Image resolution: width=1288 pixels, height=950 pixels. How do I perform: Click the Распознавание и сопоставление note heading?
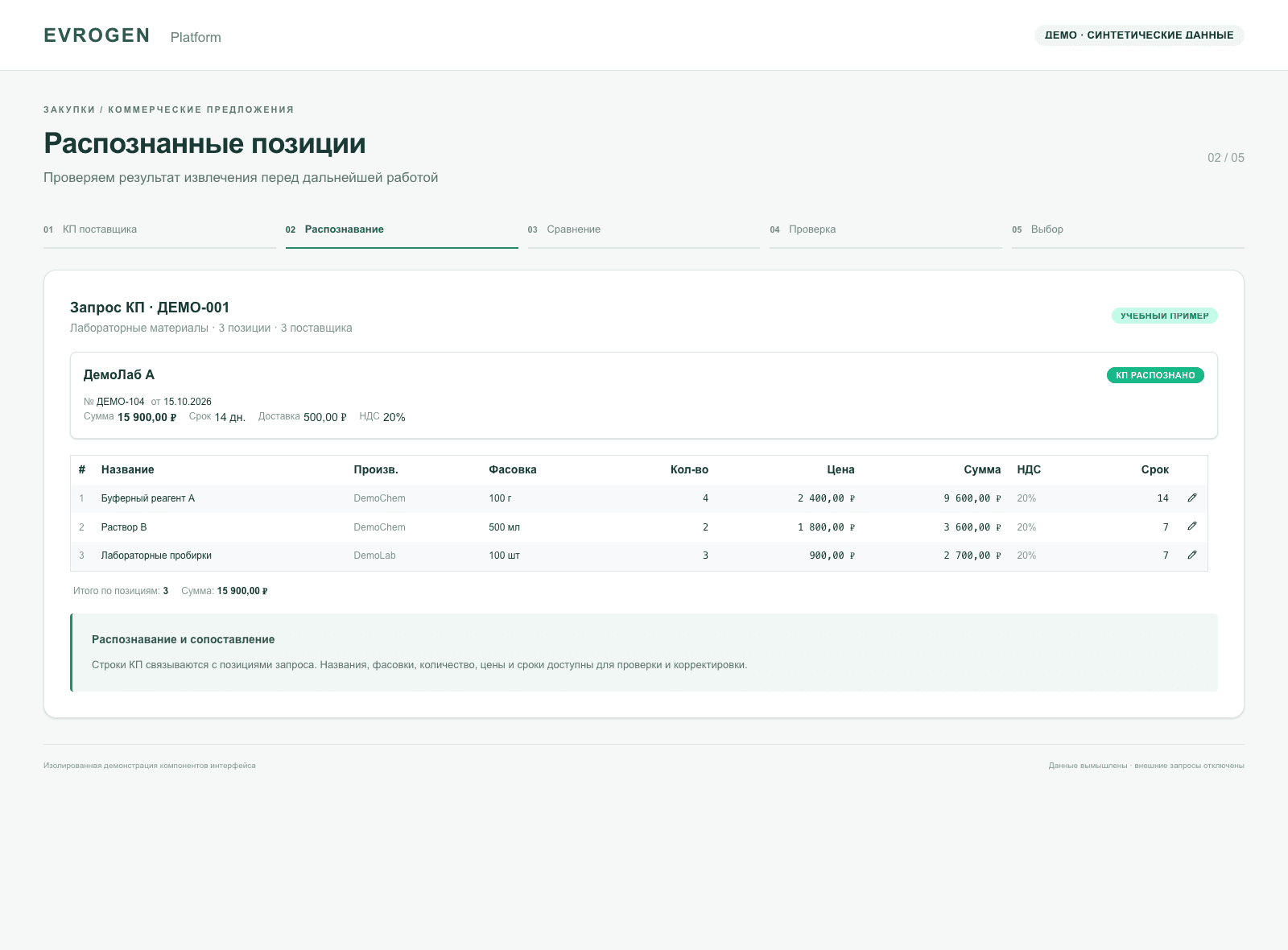(x=184, y=639)
